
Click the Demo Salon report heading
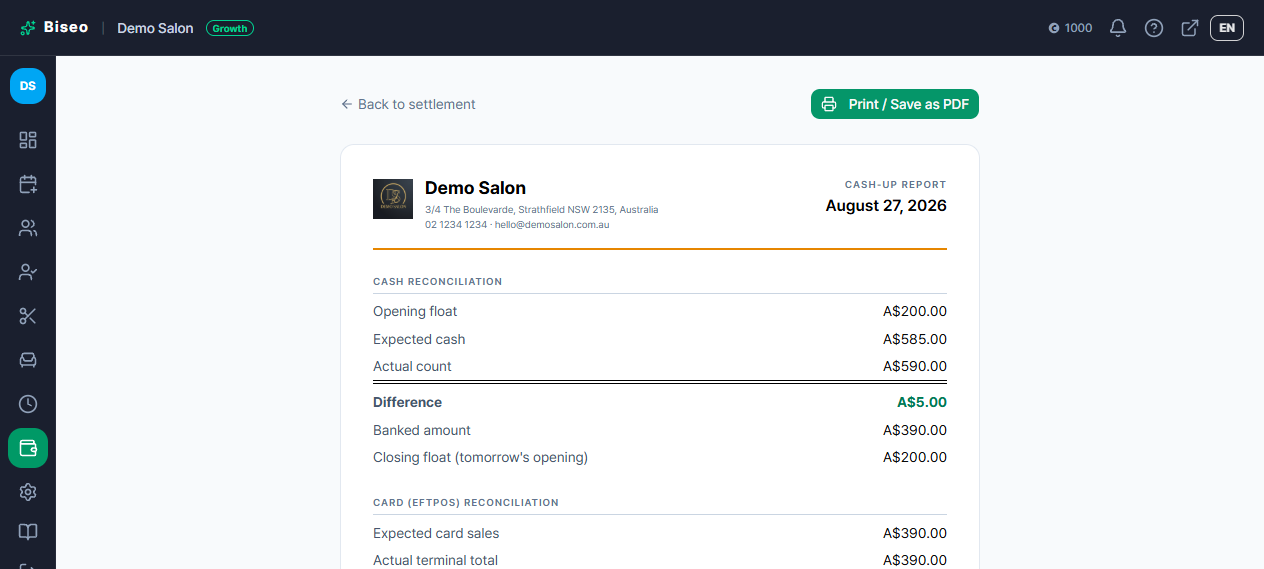[x=475, y=188]
